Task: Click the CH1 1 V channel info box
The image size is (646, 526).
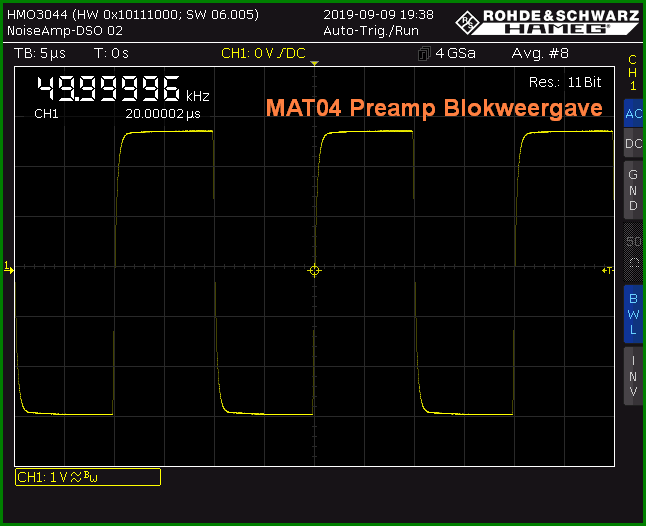Action: pyautogui.click(x=88, y=477)
